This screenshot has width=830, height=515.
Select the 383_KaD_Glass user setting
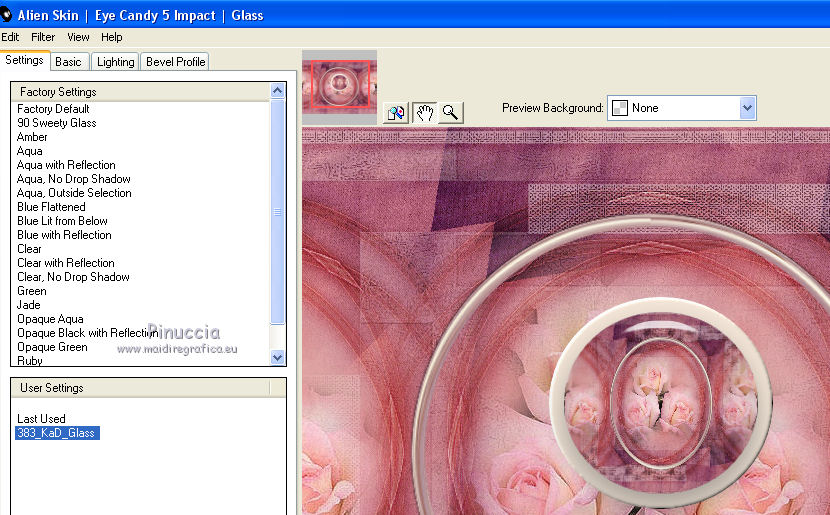point(57,433)
